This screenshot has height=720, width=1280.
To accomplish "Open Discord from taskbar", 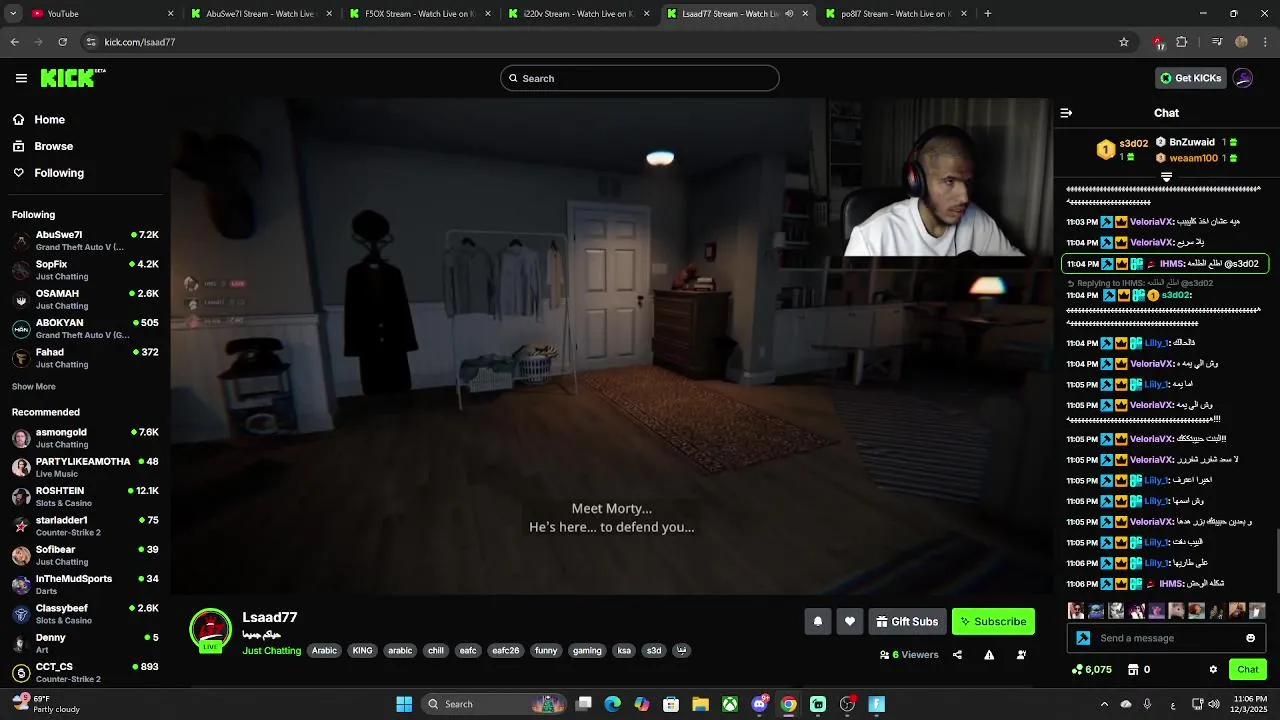I will coord(760,704).
